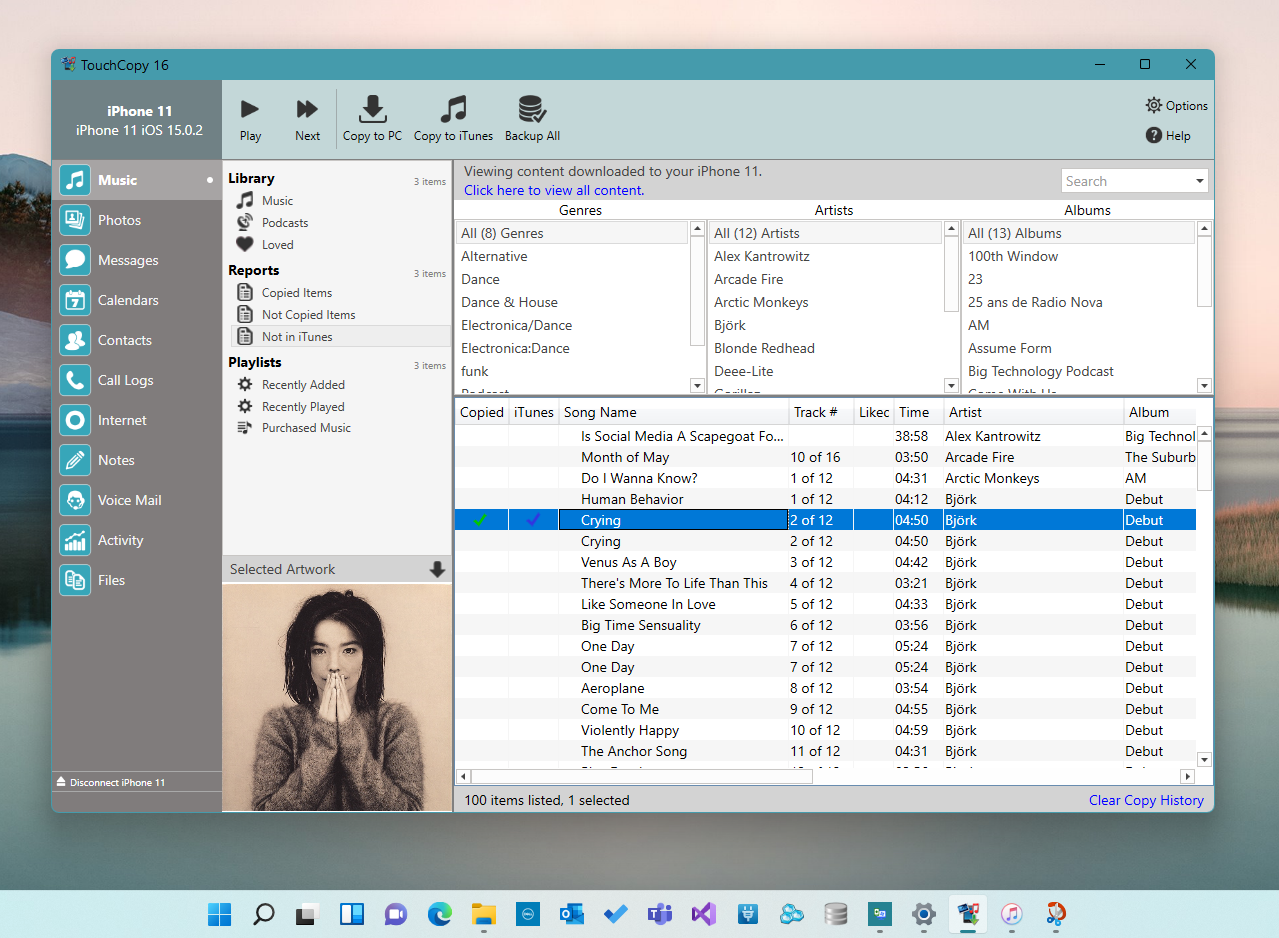Click the Selected Artwork download arrow
This screenshot has width=1279, height=938.
[437, 569]
